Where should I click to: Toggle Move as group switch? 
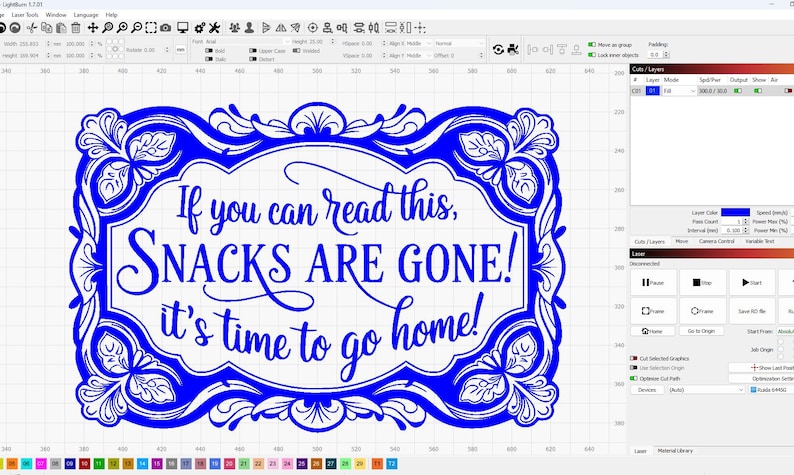coord(591,45)
